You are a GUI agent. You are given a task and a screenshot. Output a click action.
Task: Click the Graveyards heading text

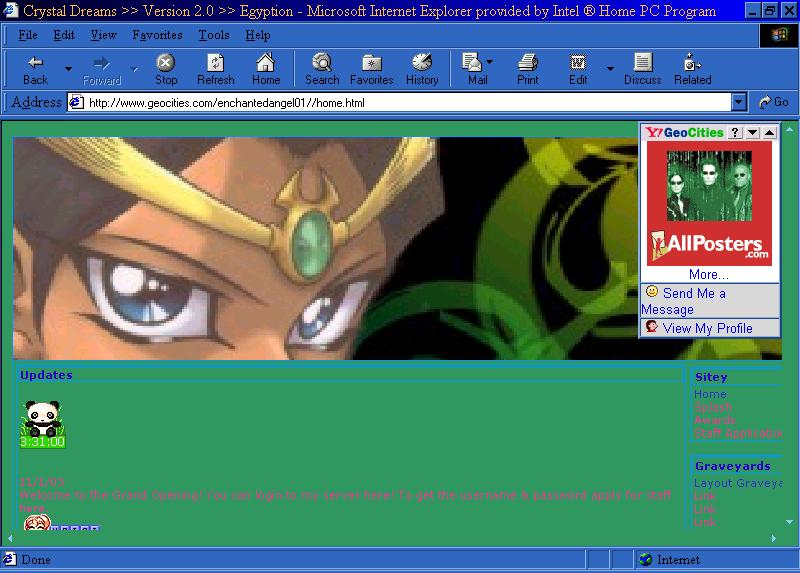click(x=733, y=466)
